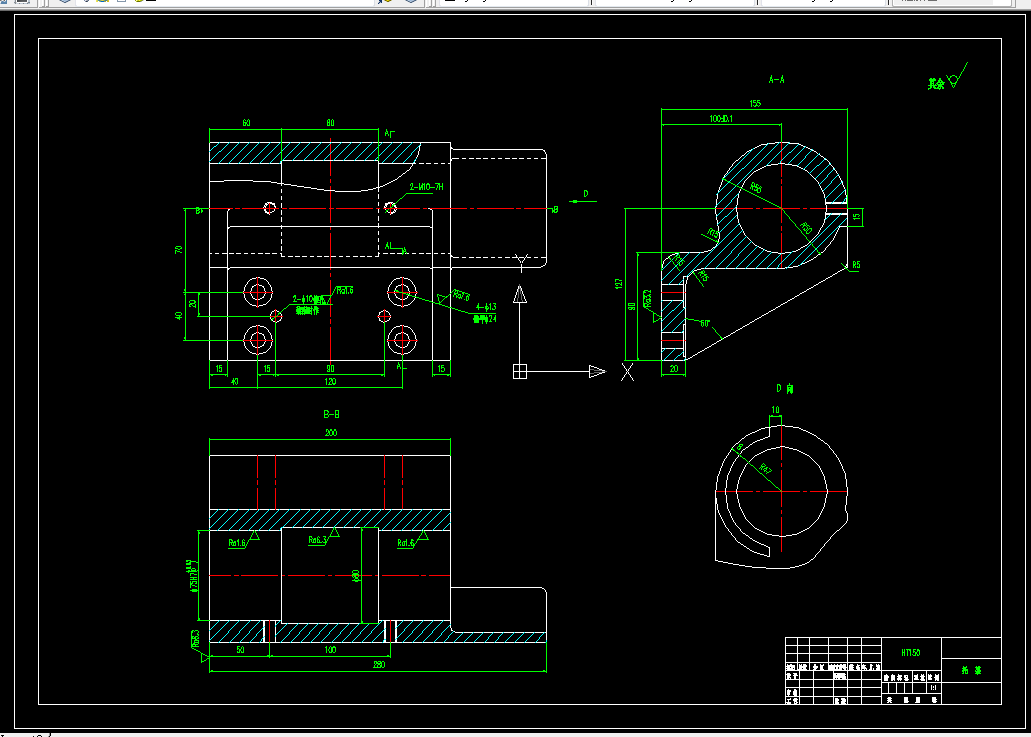
Task: Select the 100±0.1 tolerance dimension
Action: pos(721,119)
